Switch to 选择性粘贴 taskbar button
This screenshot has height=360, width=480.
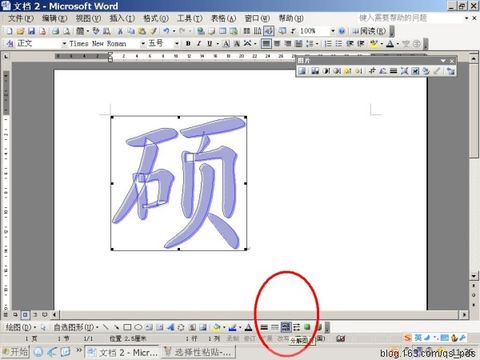click(x=199, y=352)
